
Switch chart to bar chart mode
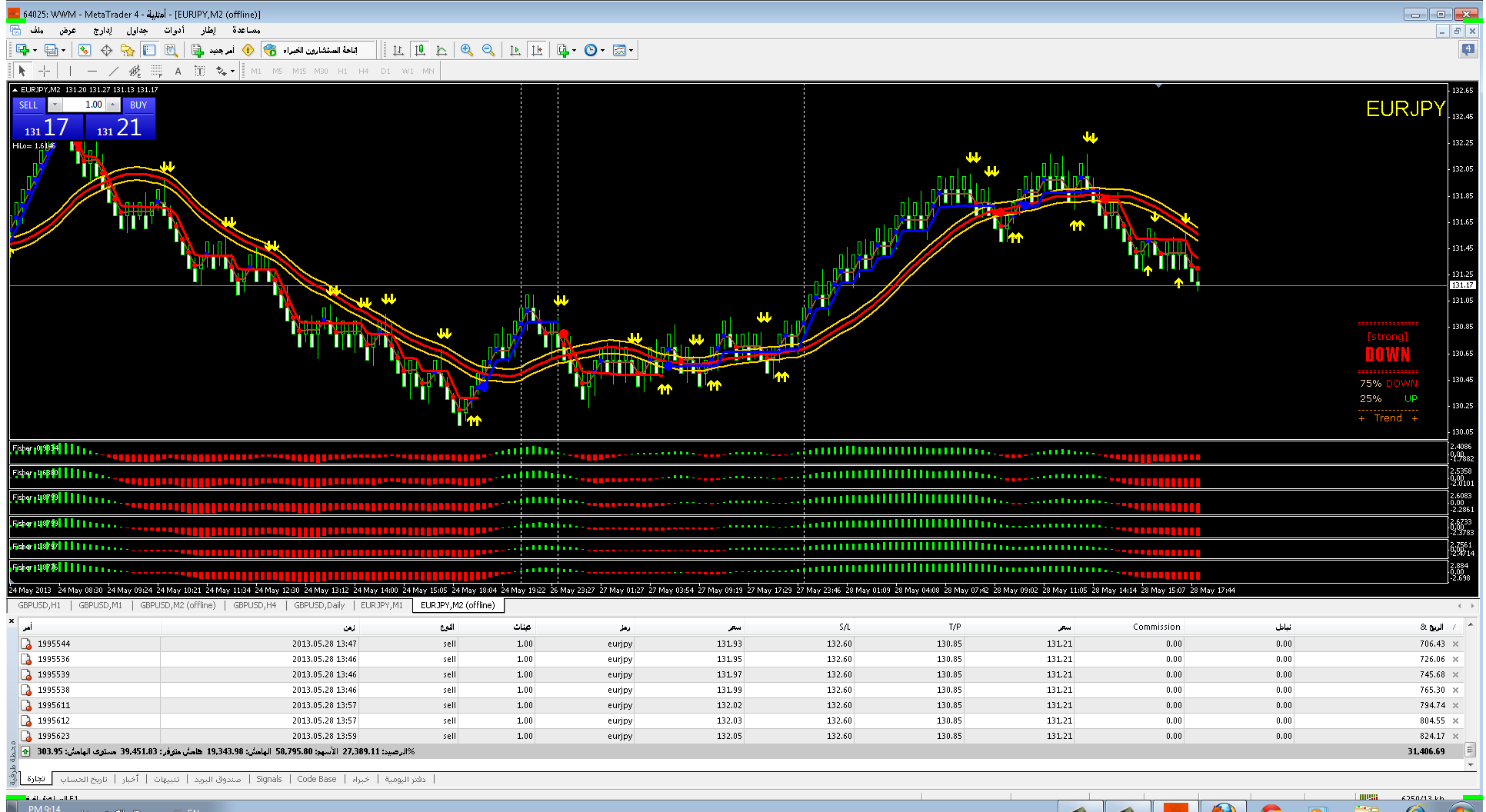pyautogui.click(x=398, y=50)
